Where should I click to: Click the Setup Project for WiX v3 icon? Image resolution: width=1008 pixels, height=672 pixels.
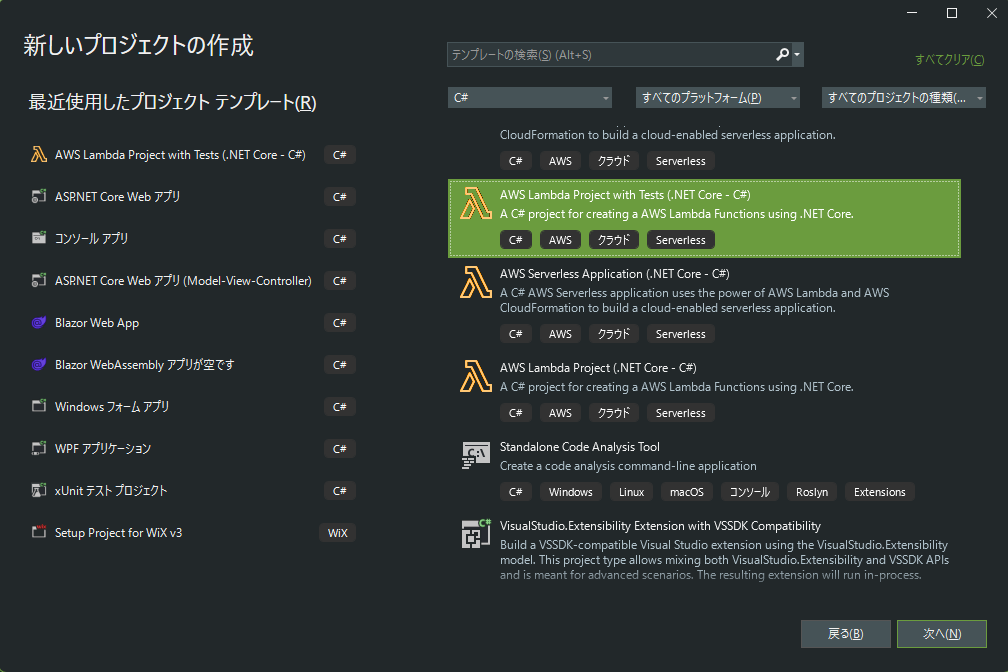pyautogui.click(x=39, y=532)
